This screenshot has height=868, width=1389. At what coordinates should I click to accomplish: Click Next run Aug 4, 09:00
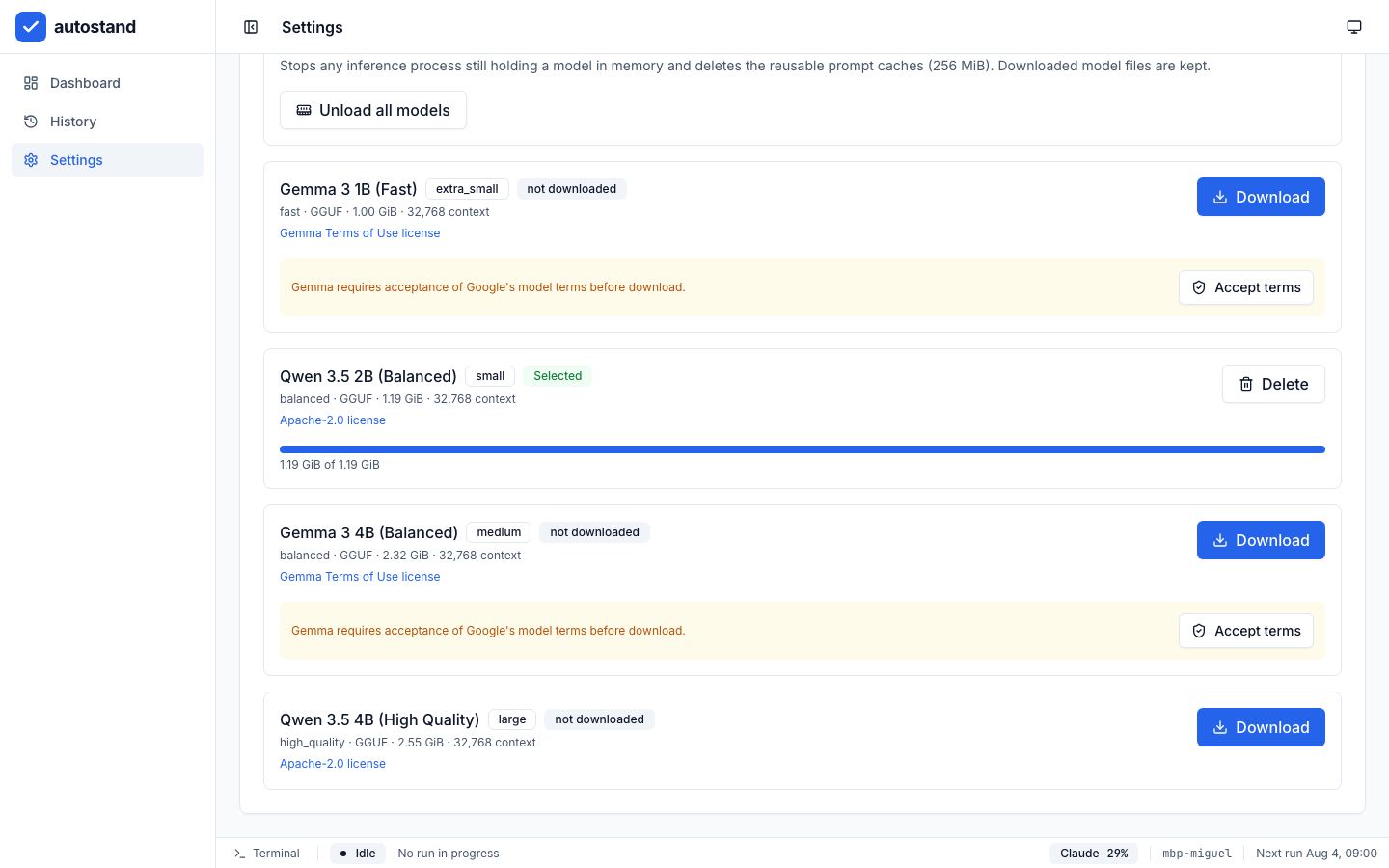click(x=1317, y=854)
